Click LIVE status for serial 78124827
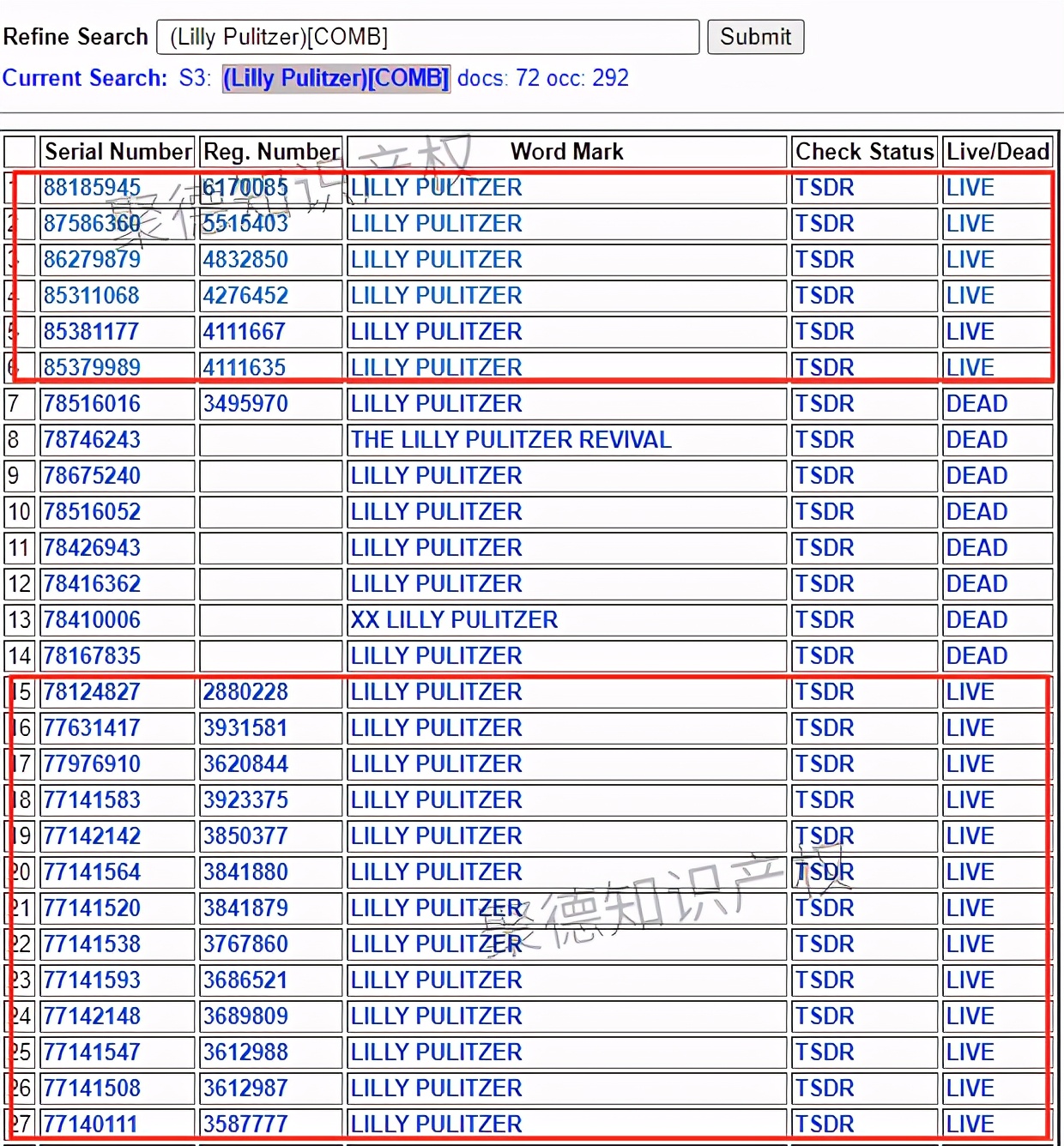Image resolution: width=1064 pixels, height=1146 pixels. 970,691
